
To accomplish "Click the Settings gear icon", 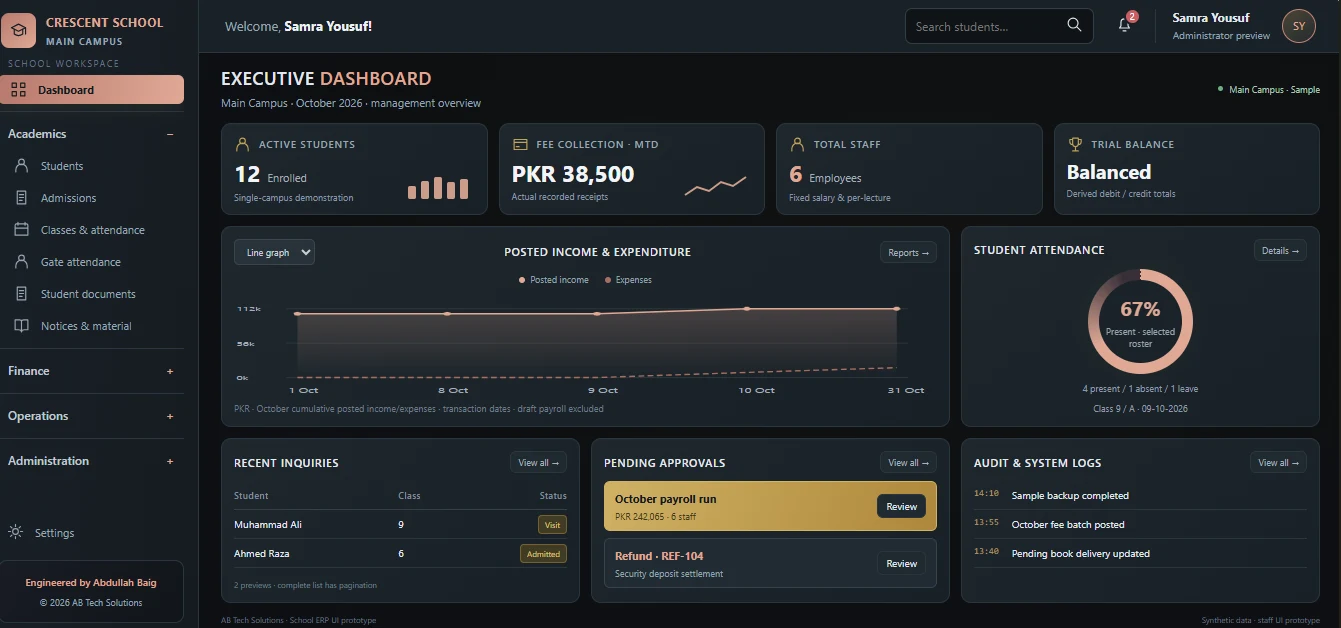I will tap(15, 532).
